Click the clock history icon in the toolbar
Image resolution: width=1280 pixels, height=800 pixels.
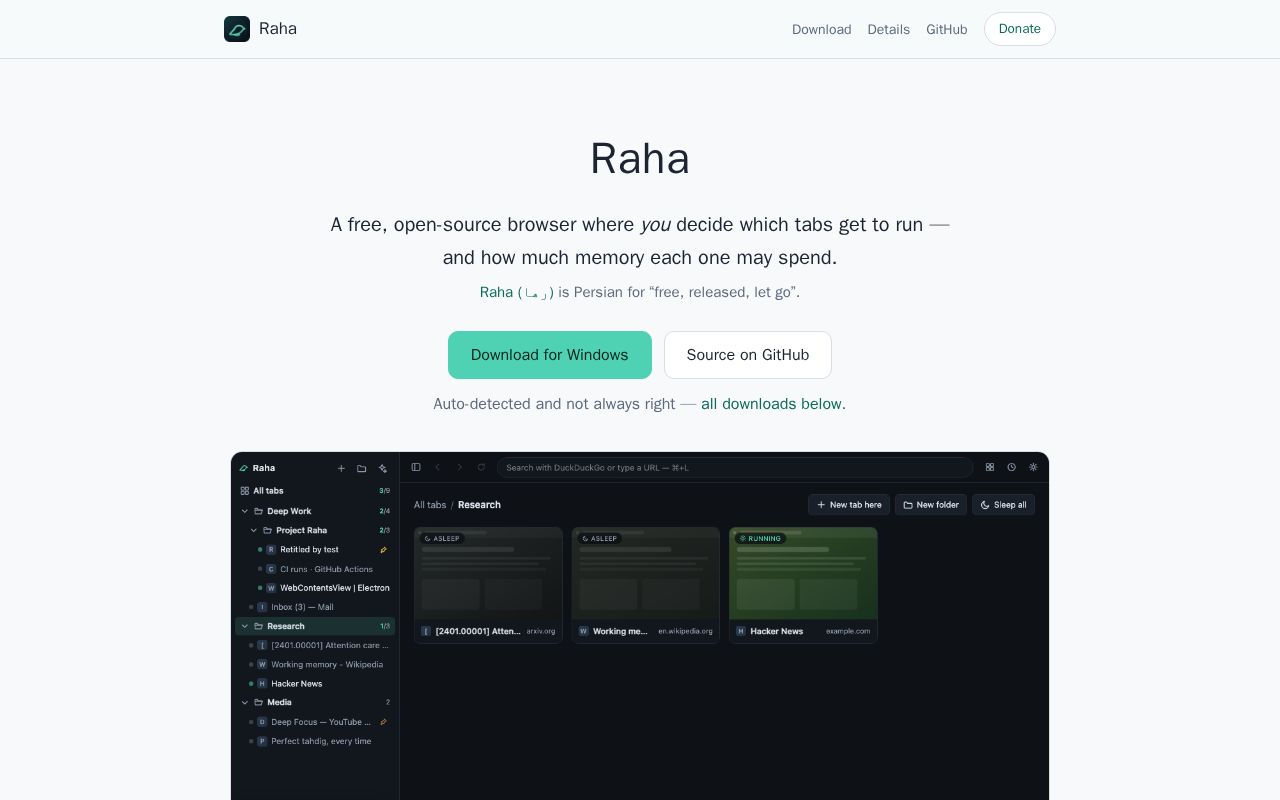pyautogui.click(x=1012, y=467)
